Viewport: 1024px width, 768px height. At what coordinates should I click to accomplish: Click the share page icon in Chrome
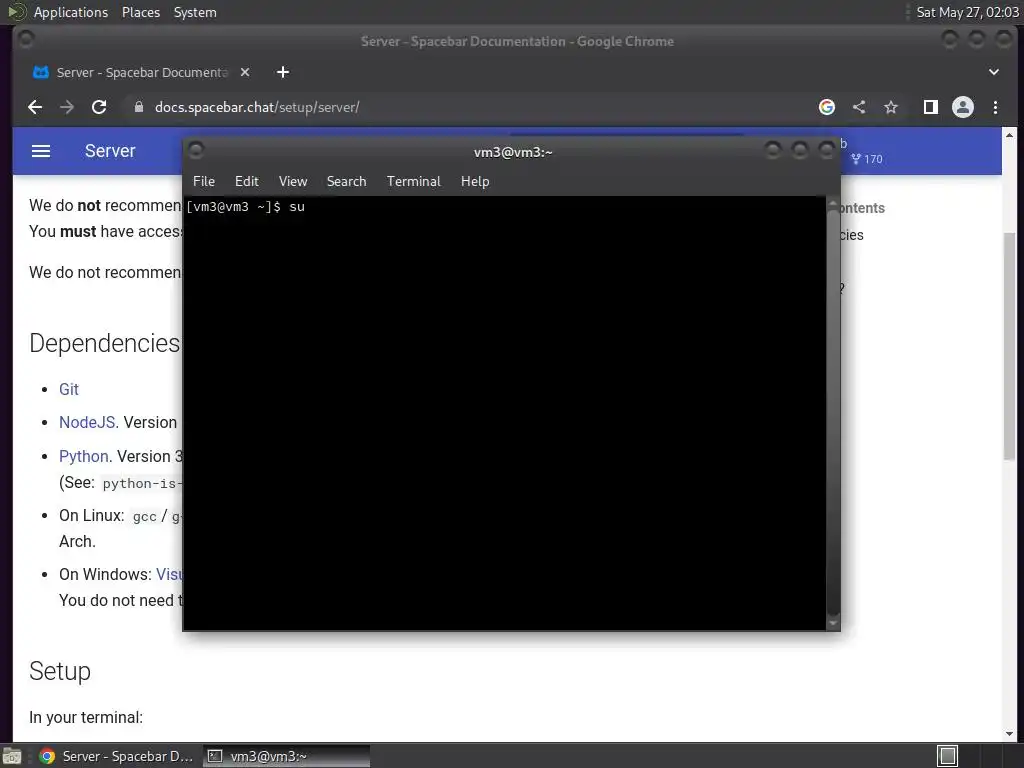pos(859,107)
